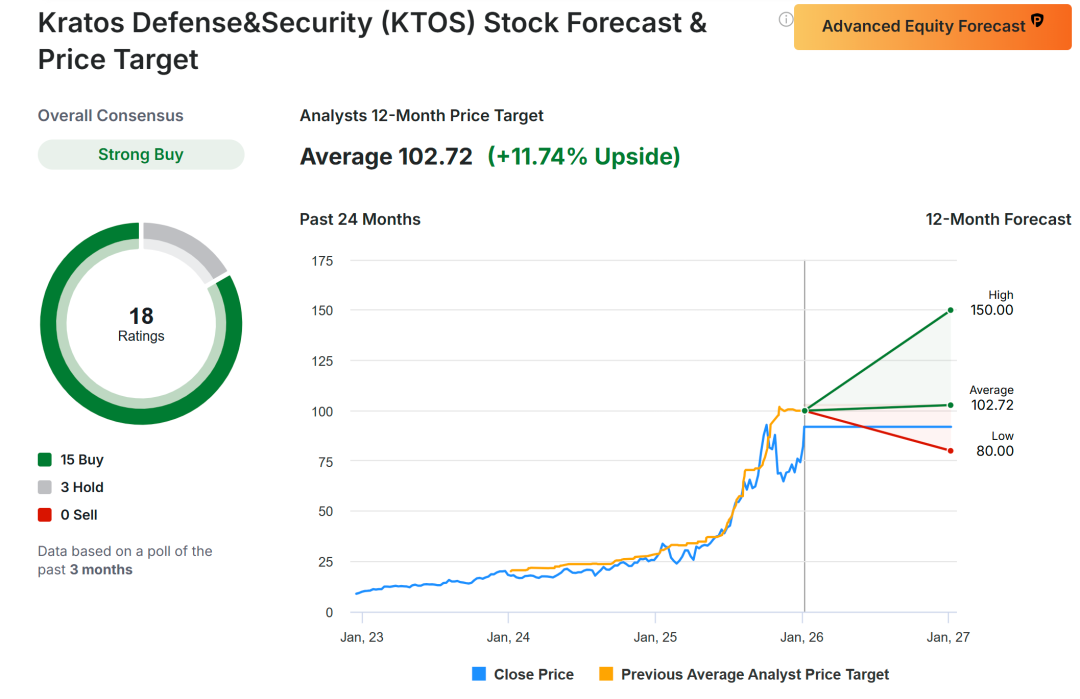Click the red square next to 0 Sell

point(44,515)
